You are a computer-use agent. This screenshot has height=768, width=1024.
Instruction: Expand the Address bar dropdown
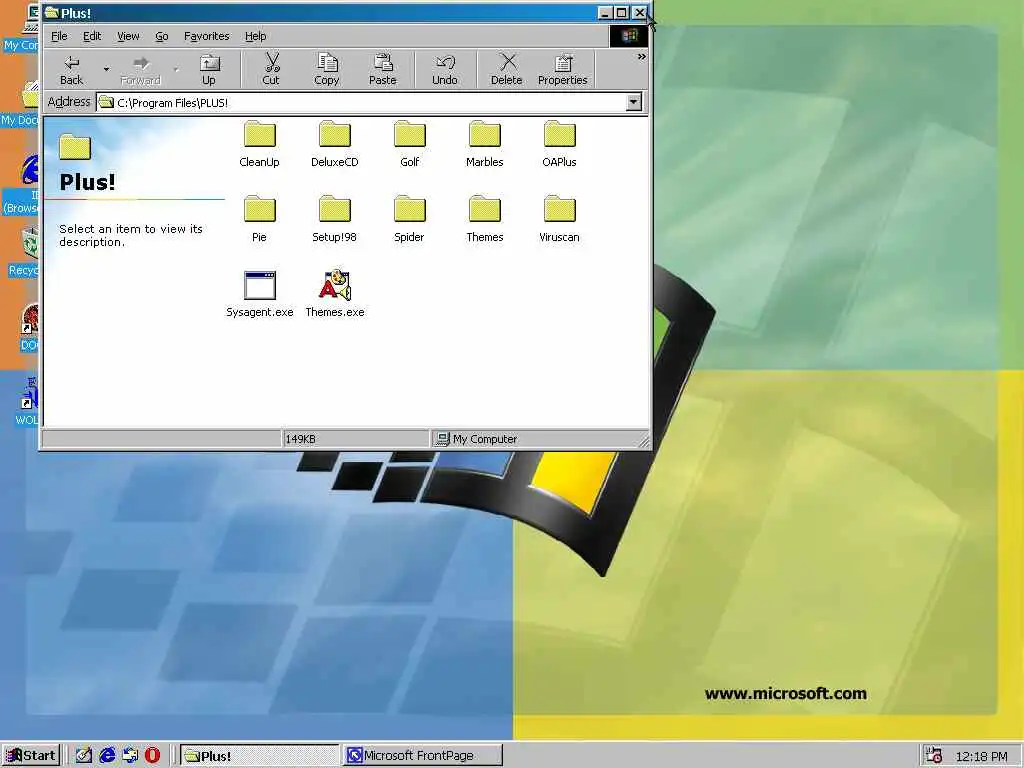coord(633,102)
